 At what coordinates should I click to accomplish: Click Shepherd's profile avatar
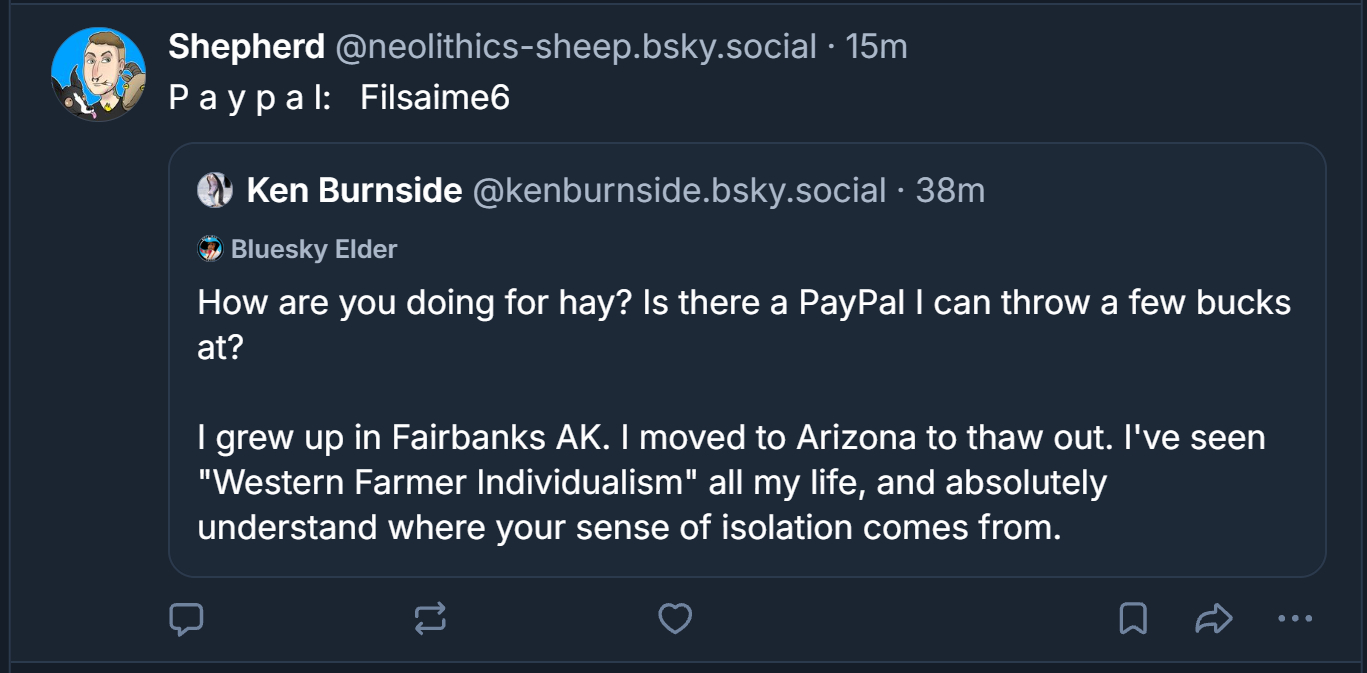click(x=98, y=75)
